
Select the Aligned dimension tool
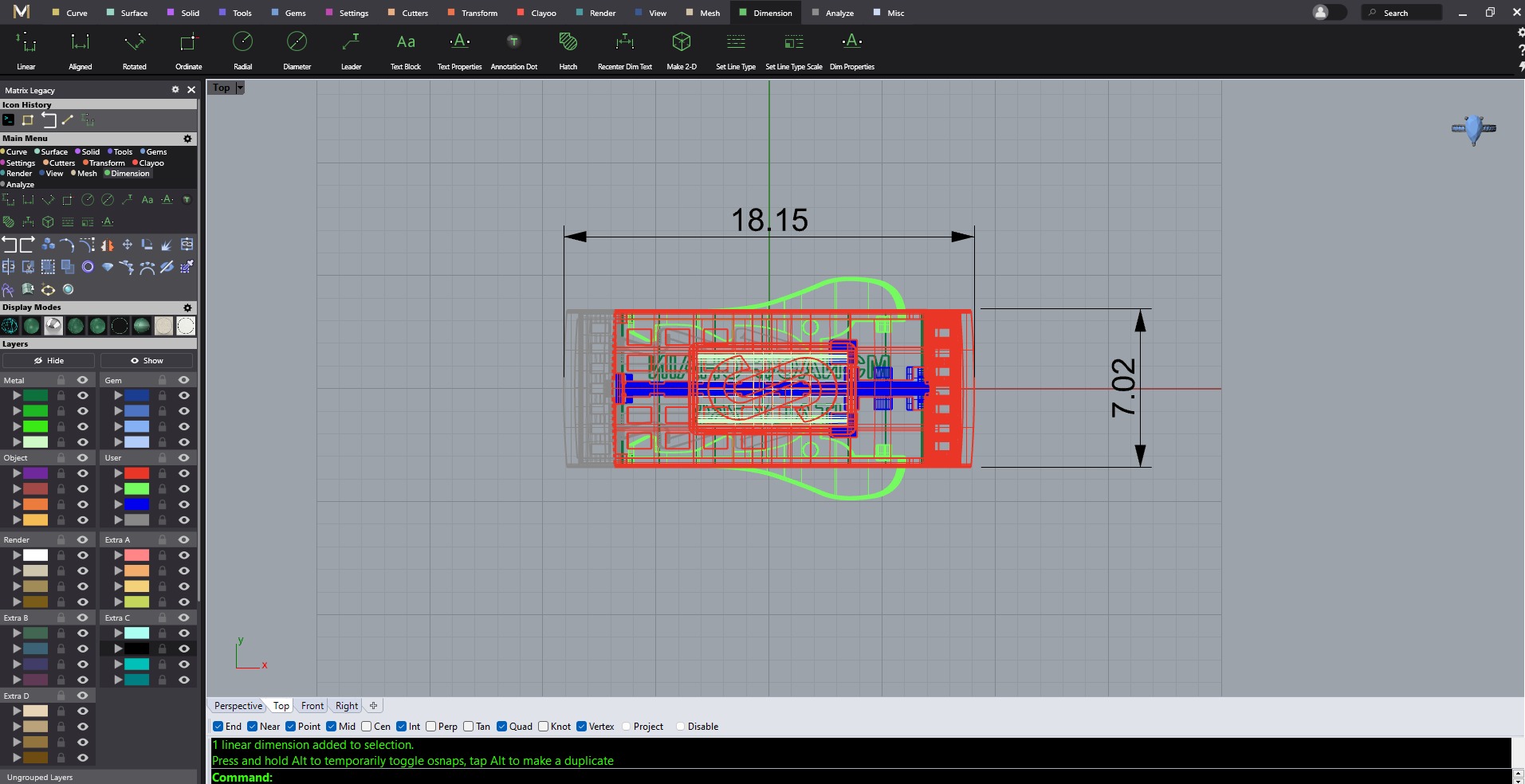click(x=81, y=50)
